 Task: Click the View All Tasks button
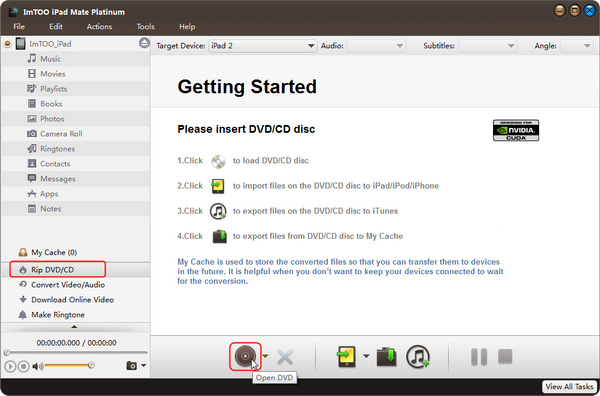[x=570, y=387]
